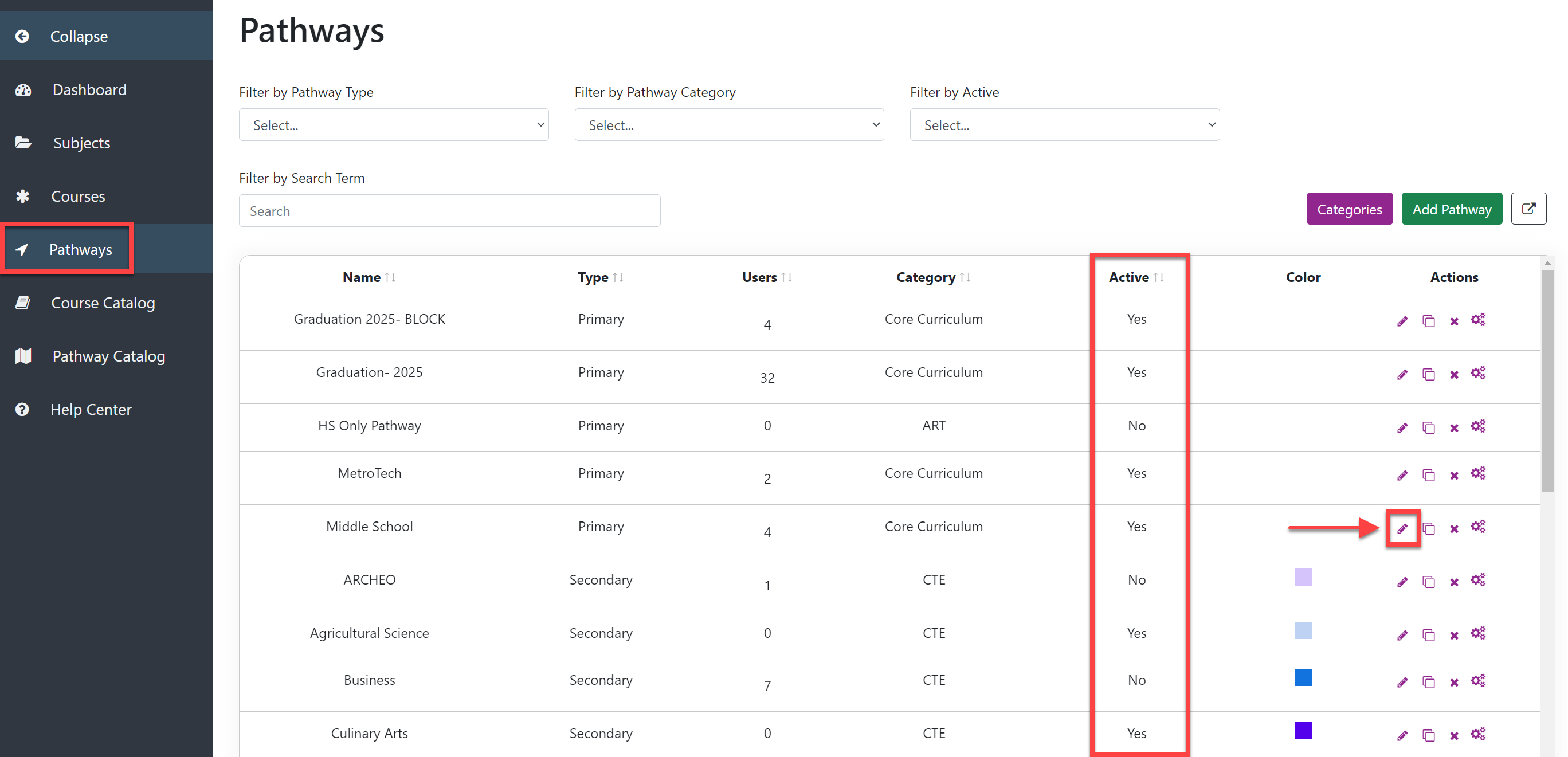
Task: Copy the Graduation 2025- BLOCK pathway
Action: point(1429,321)
